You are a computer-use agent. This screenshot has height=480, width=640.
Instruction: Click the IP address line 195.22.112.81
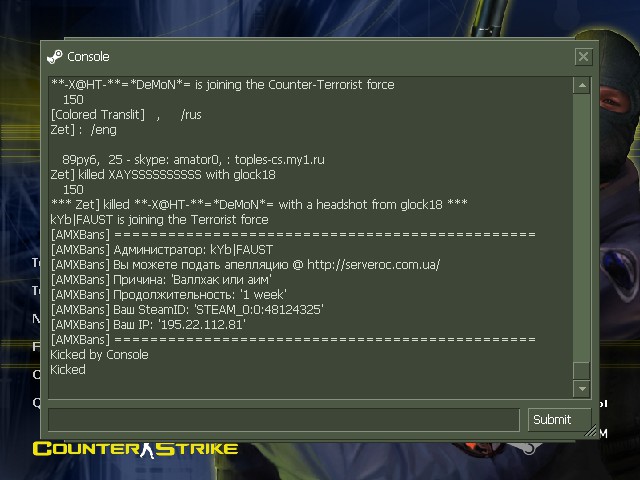(x=148, y=325)
